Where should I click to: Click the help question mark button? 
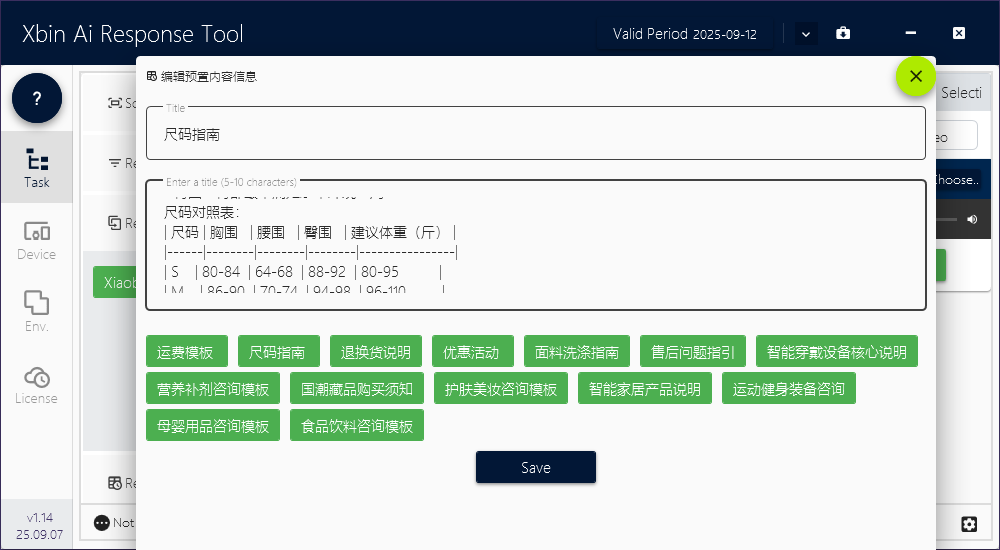[x=37, y=98]
